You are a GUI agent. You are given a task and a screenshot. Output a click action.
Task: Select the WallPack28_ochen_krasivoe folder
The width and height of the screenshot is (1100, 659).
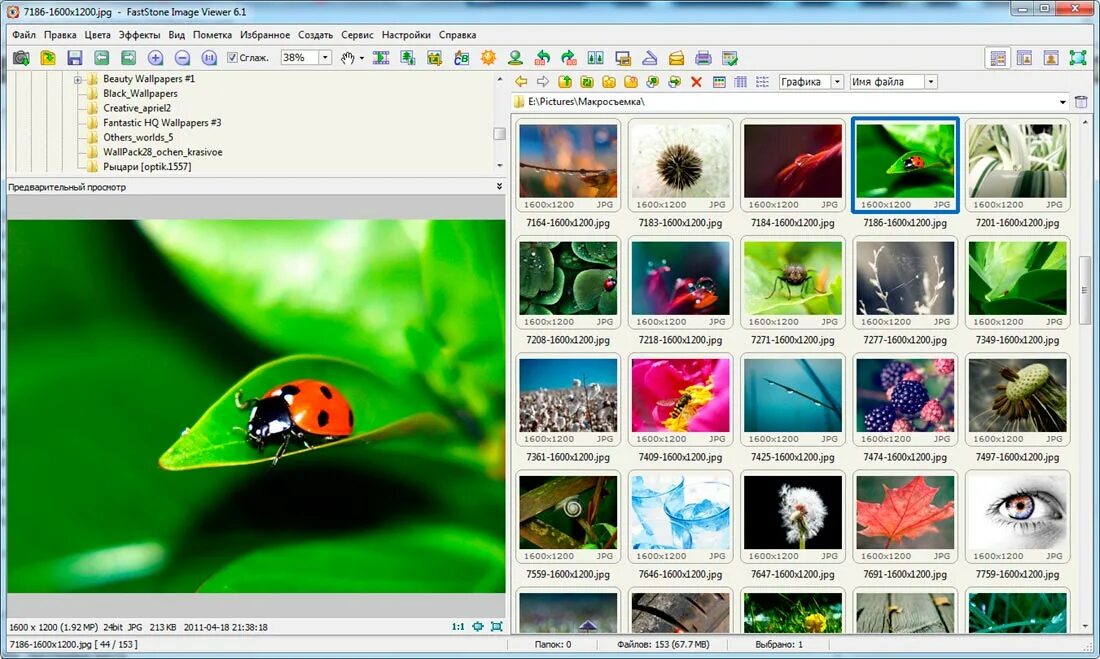tap(163, 152)
